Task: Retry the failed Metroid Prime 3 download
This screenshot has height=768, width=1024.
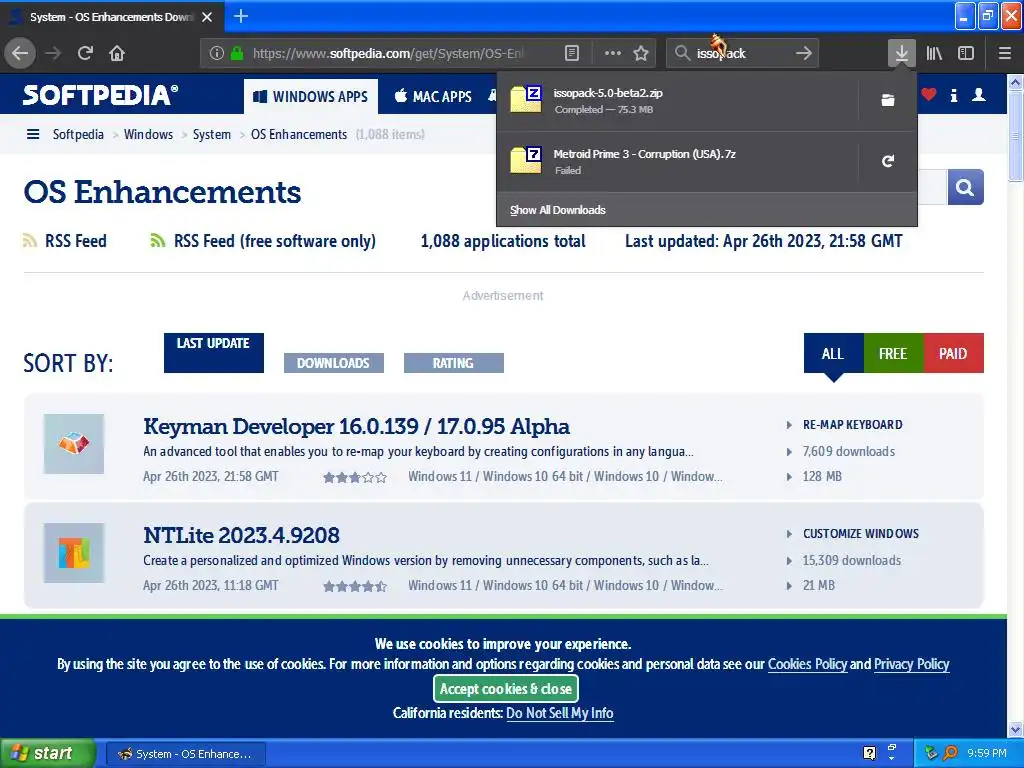Action: coord(888,161)
